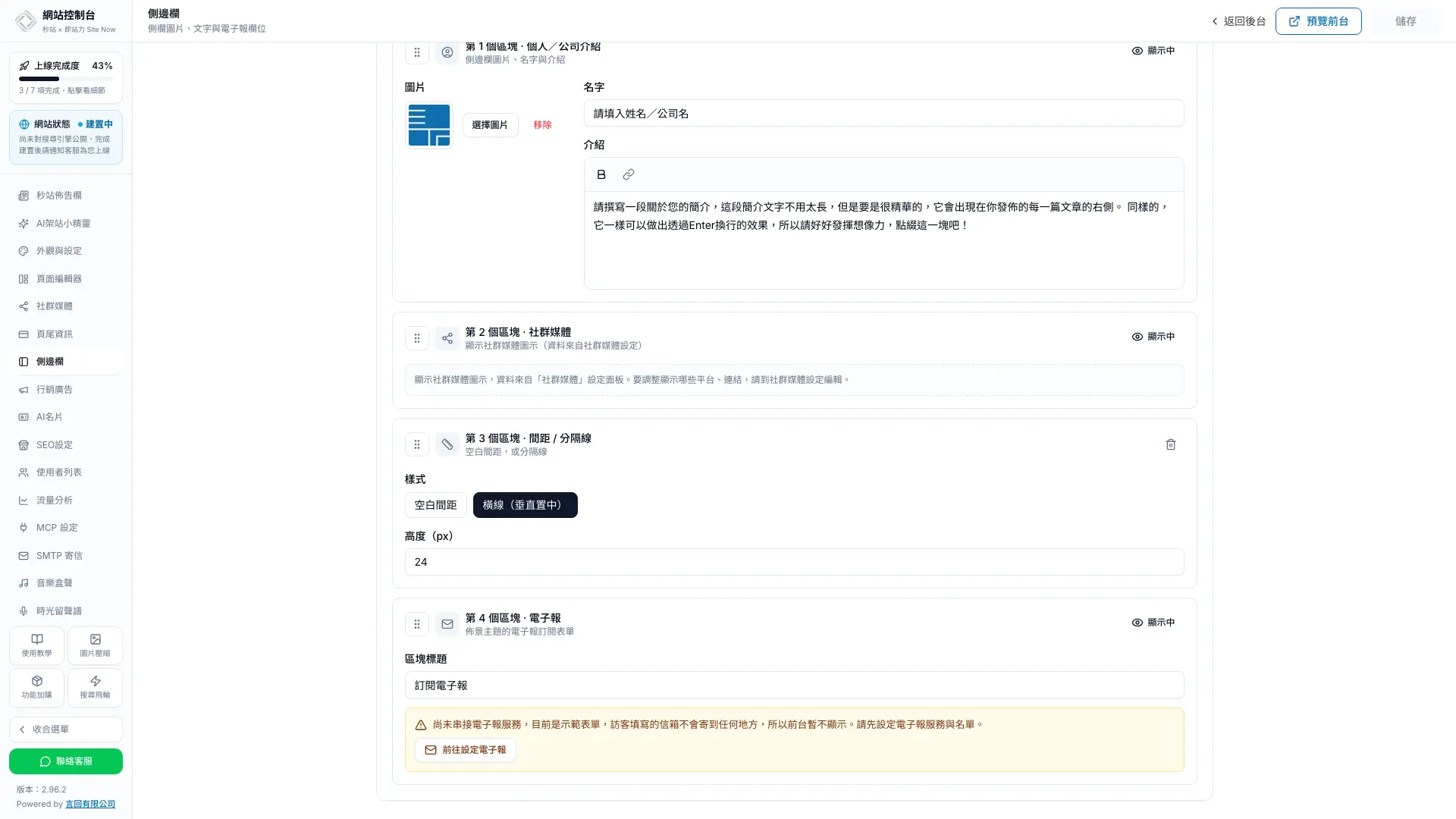Open 使用教學 book icon tile
This screenshot has height=819, width=1456.
36,645
